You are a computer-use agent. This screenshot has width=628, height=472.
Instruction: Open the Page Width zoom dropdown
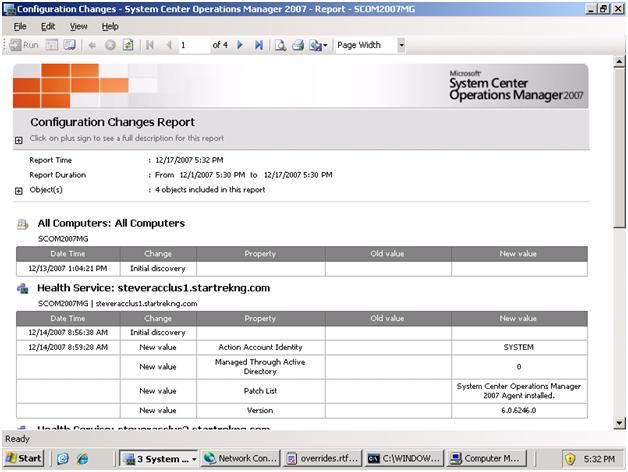[401, 45]
